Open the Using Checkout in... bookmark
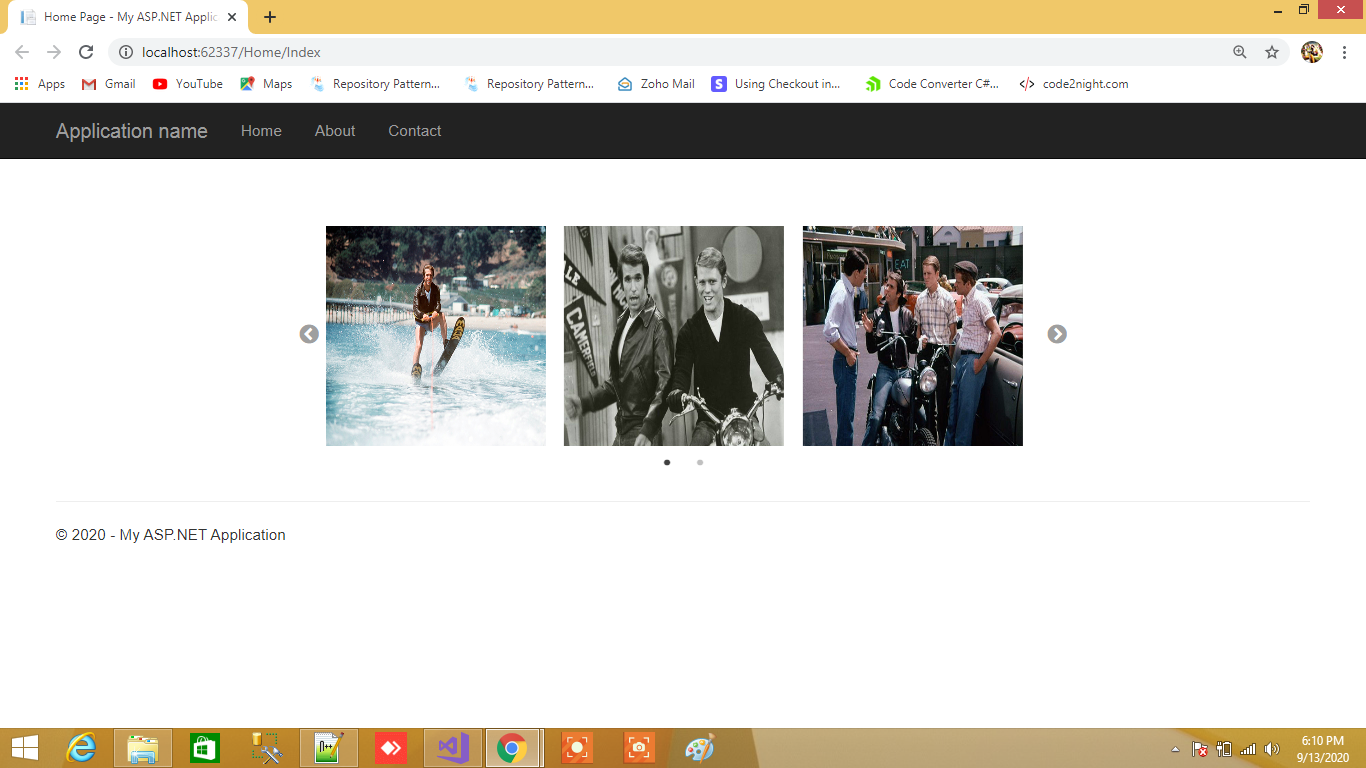1366x768 pixels. (x=777, y=84)
